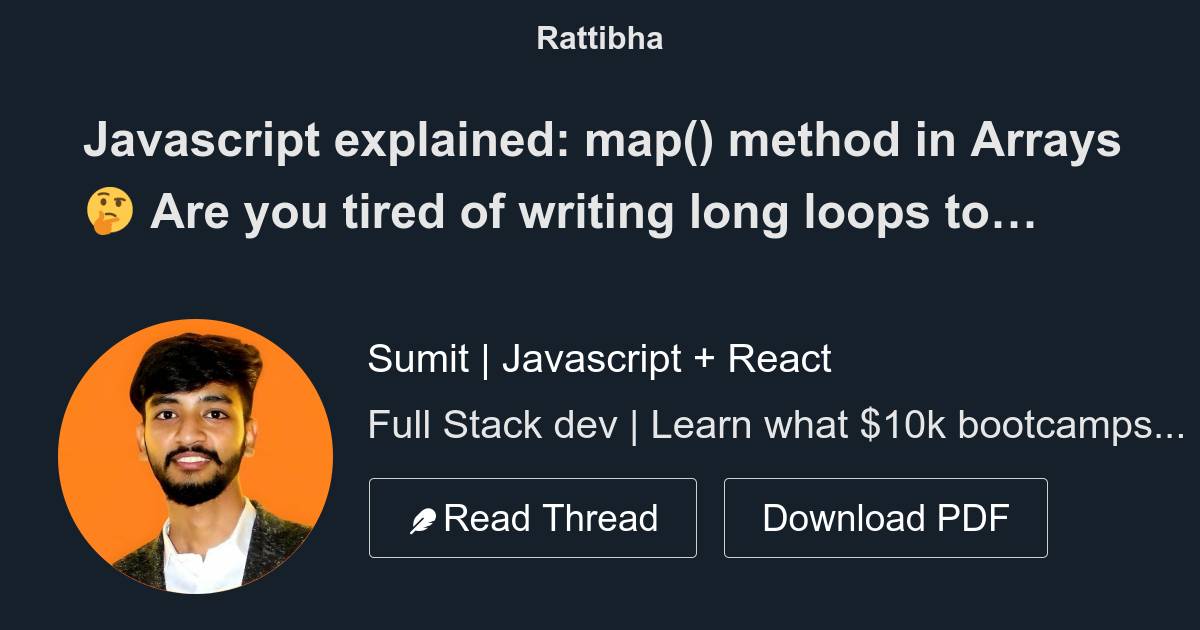Select the article headline about map() in Arrays
Screen dimensions: 1200x630
tap(600, 140)
